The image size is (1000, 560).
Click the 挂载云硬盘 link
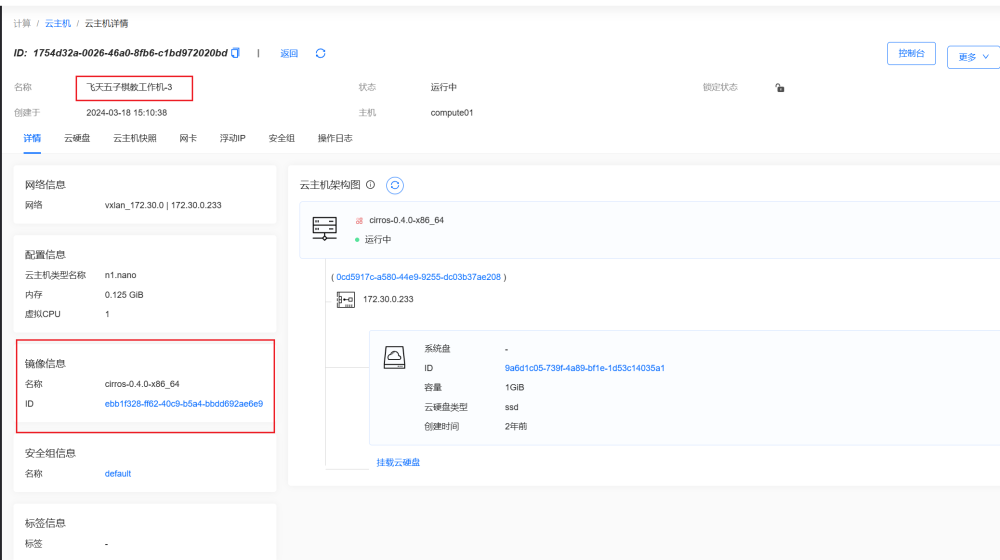(398, 462)
